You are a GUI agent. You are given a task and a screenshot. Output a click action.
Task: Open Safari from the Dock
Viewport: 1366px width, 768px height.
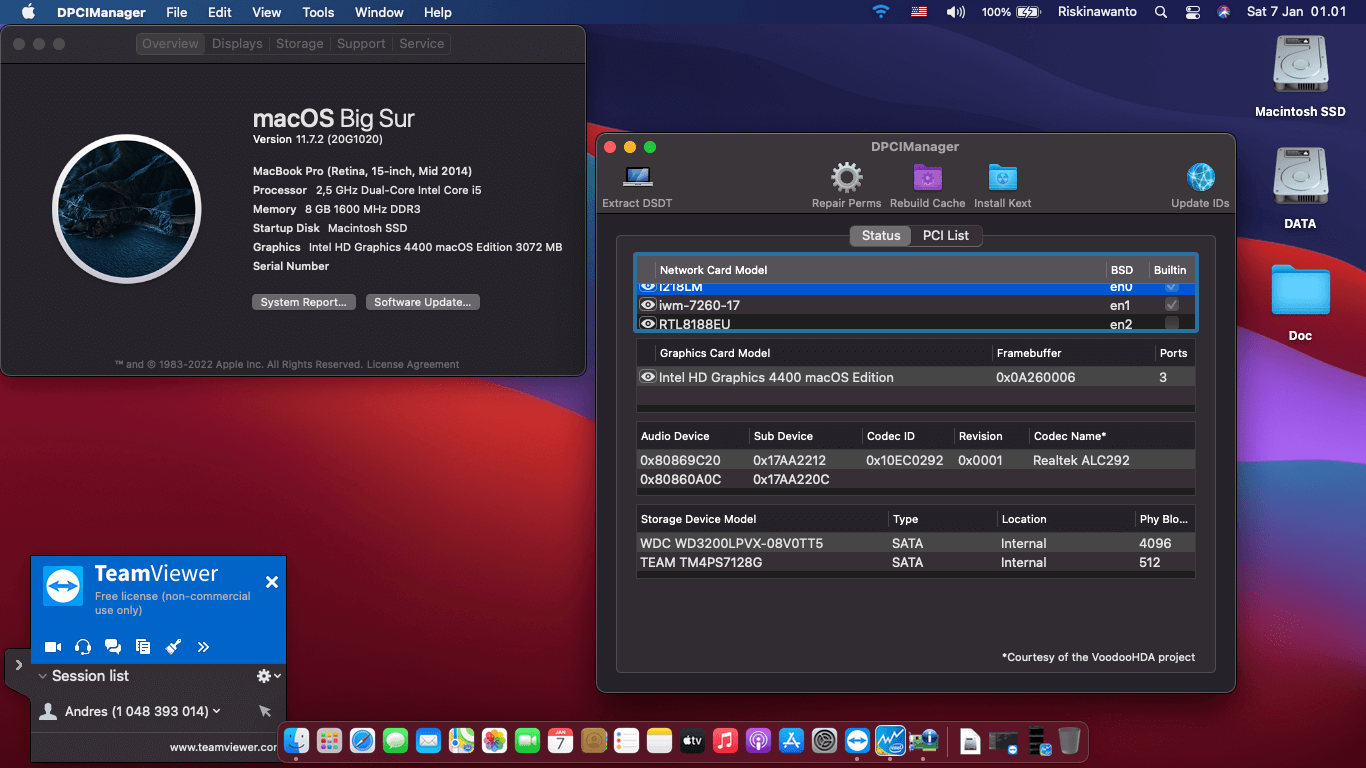tap(362, 741)
